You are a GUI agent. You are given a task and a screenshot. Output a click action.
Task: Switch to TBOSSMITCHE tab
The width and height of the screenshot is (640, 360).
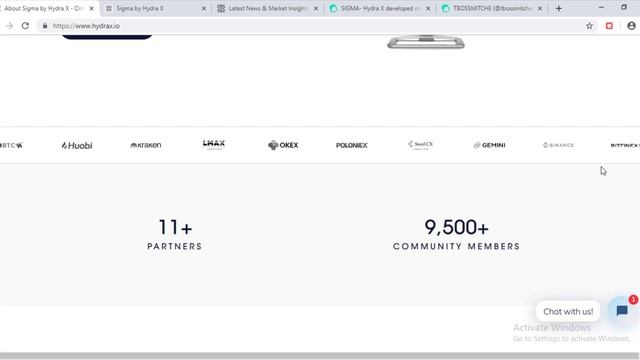[492, 8]
